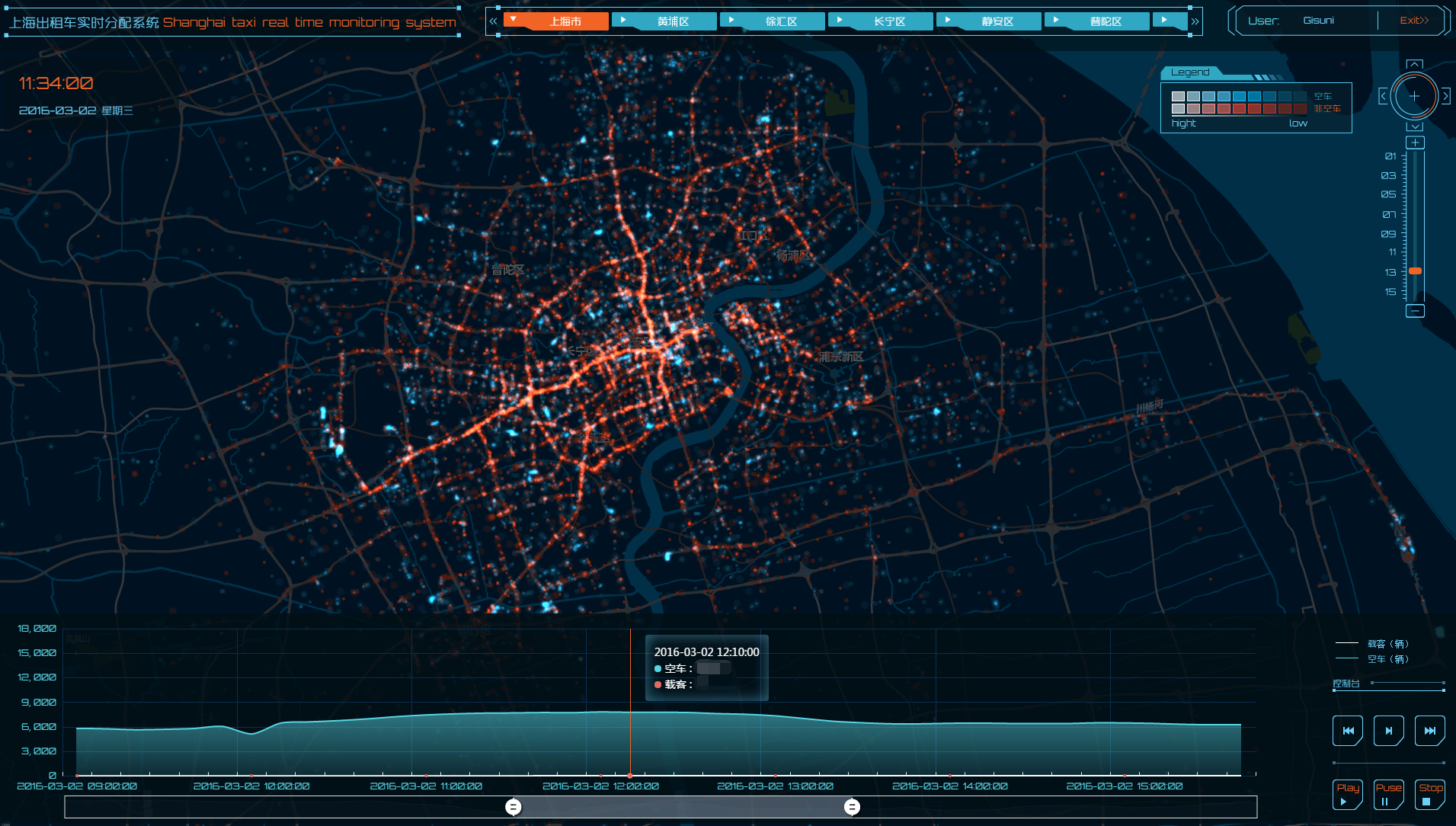Pan the map left using the compass arrow

(x=1383, y=97)
